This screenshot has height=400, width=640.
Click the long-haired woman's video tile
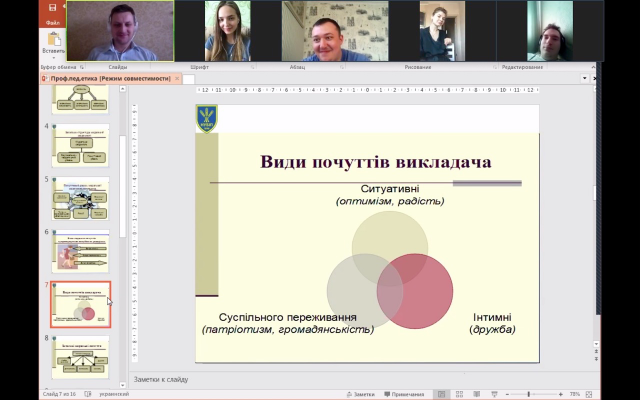click(x=227, y=31)
